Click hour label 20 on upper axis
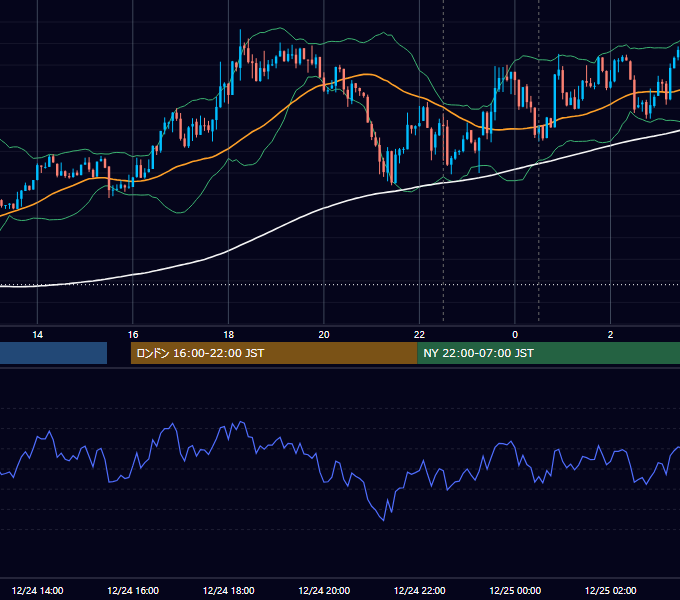Image resolution: width=680 pixels, height=600 pixels. click(x=324, y=334)
